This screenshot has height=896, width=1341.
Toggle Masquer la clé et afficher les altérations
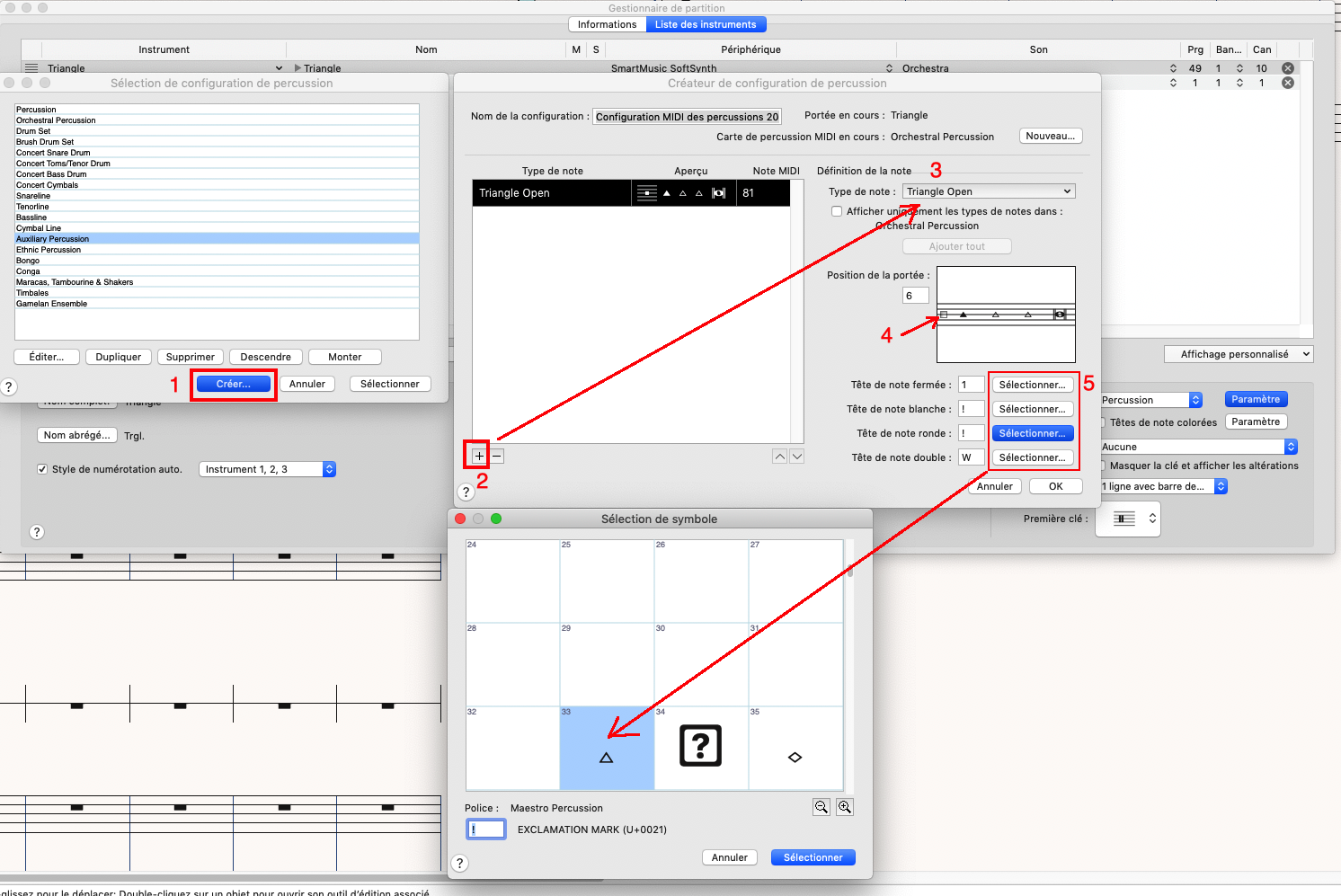[x=1103, y=466]
